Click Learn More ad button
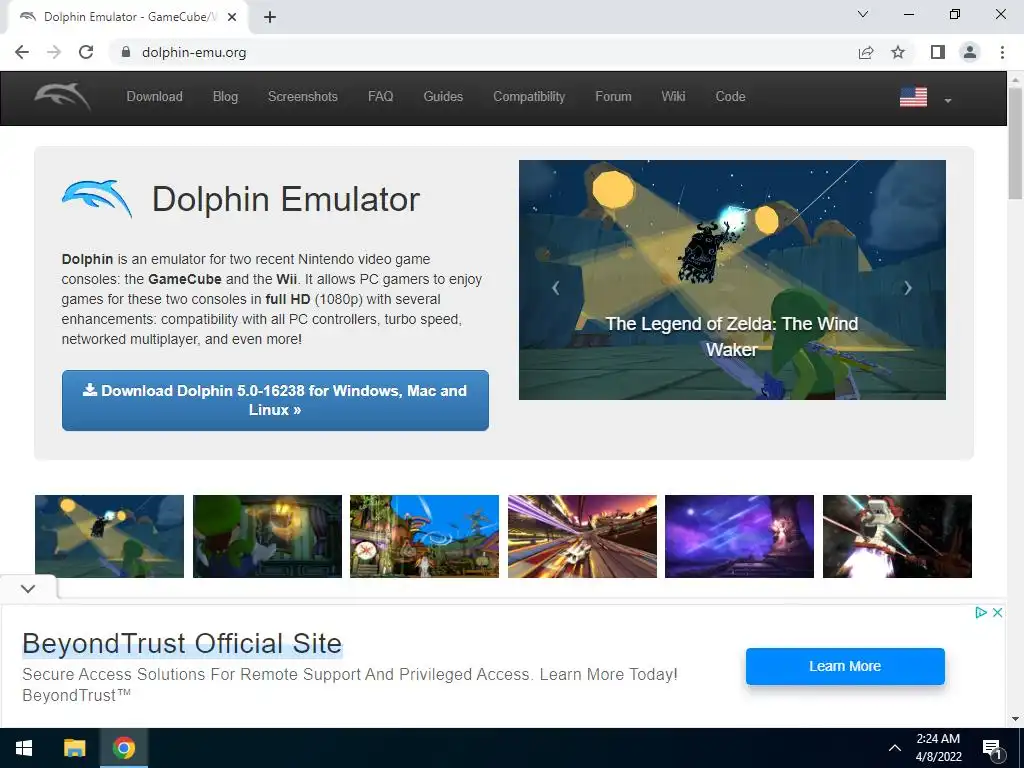Image resolution: width=1024 pixels, height=768 pixels. 845,666
